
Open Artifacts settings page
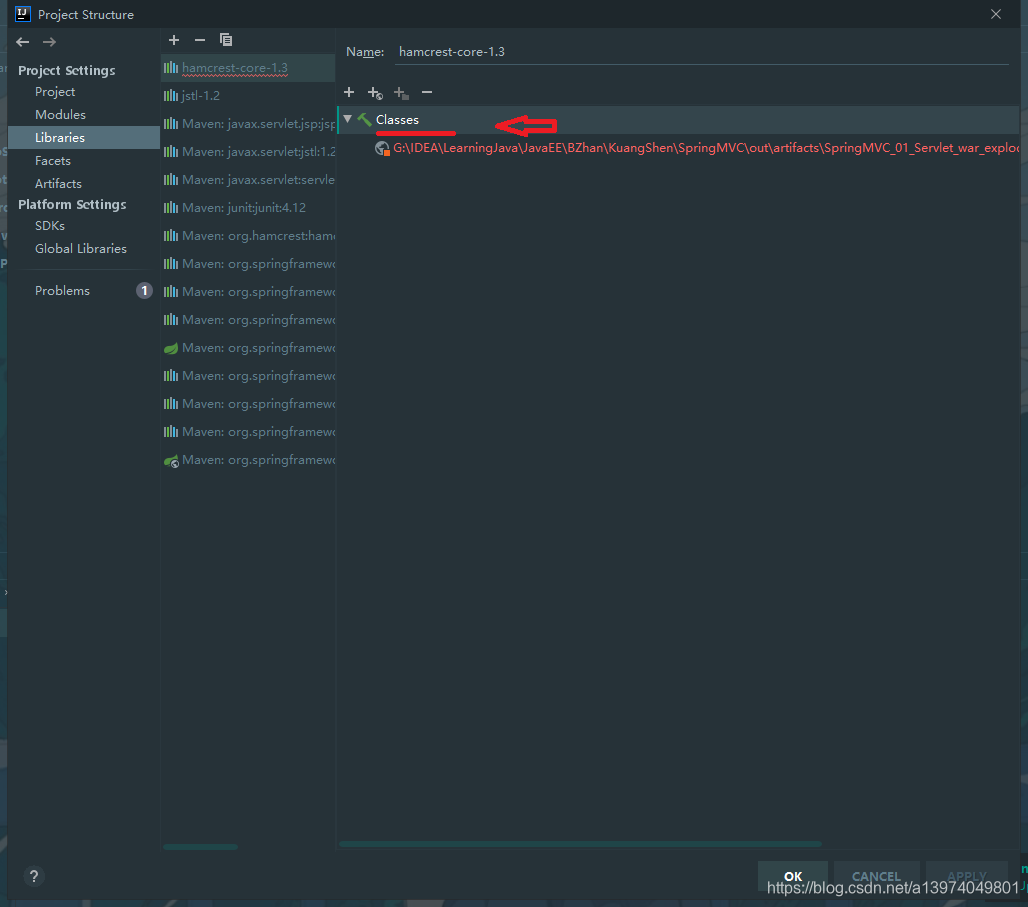pos(58,184)
